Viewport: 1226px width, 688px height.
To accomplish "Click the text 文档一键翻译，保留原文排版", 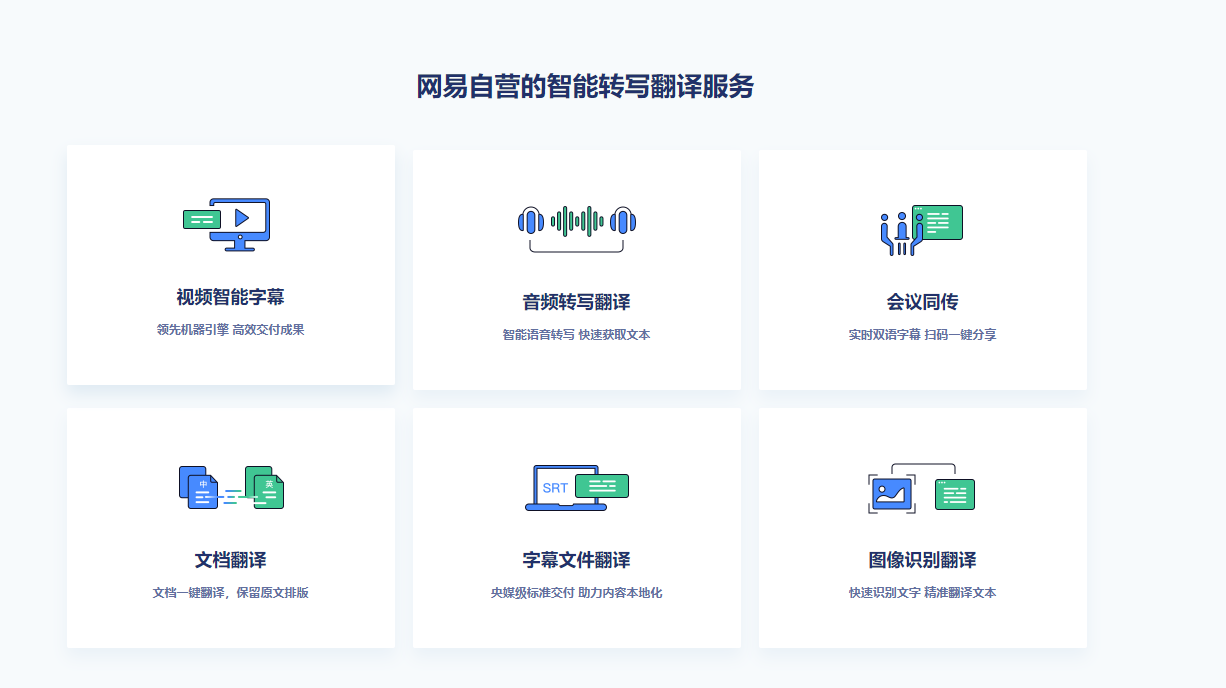I will tap(231, 593).
